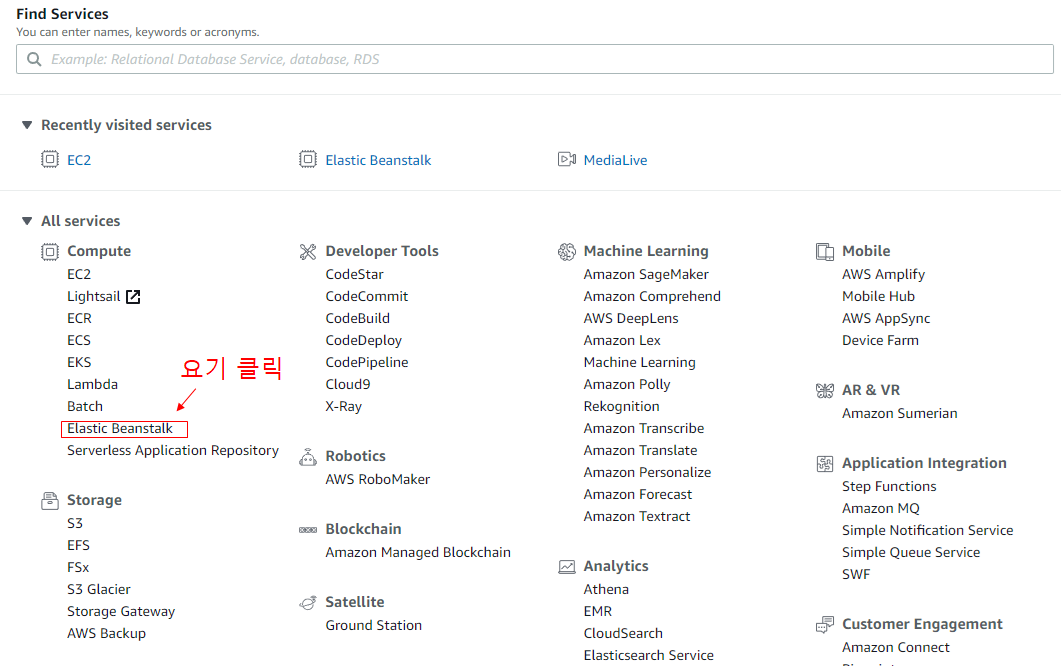Open X-Ray
The image size is (1061, 666).
(344, 407)
